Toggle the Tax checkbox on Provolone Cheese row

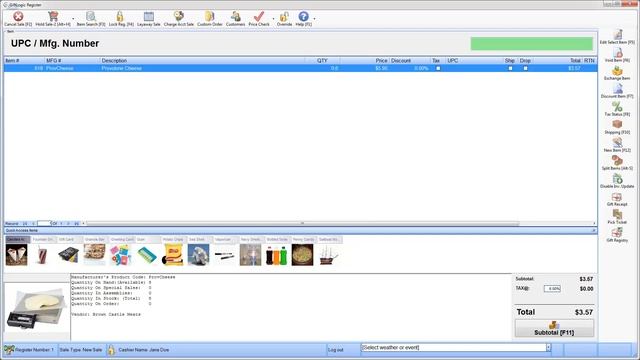438,68
